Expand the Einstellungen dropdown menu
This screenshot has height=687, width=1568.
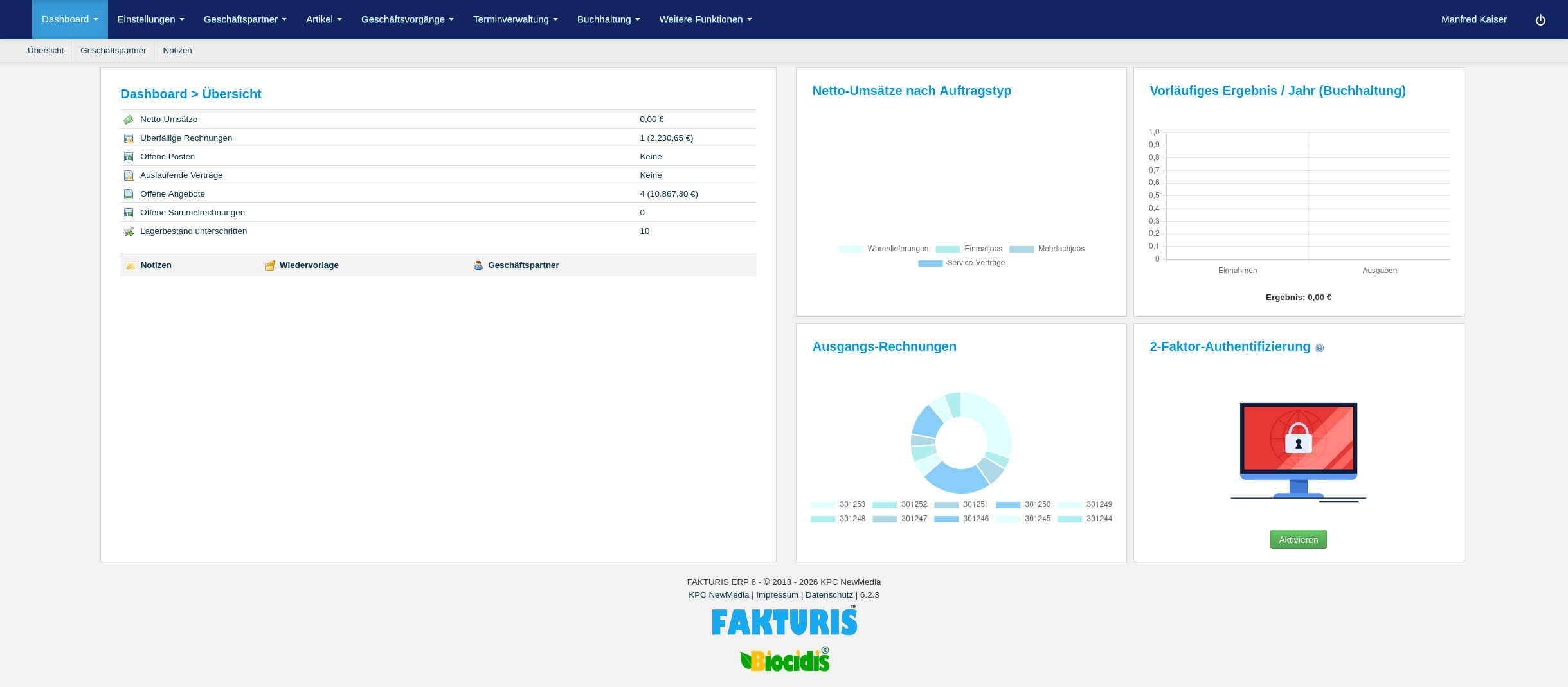150,19
